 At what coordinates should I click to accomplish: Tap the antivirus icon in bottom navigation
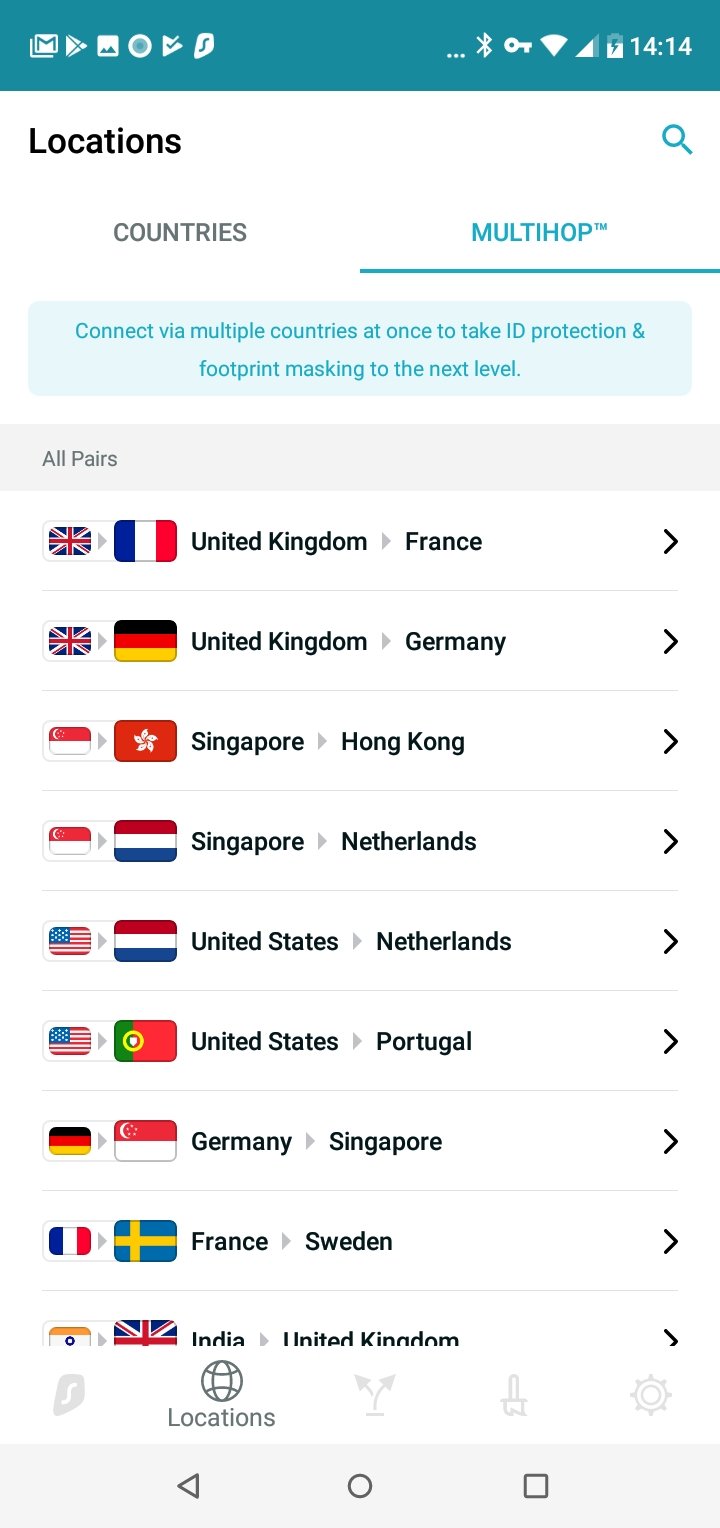(514, 1394)
